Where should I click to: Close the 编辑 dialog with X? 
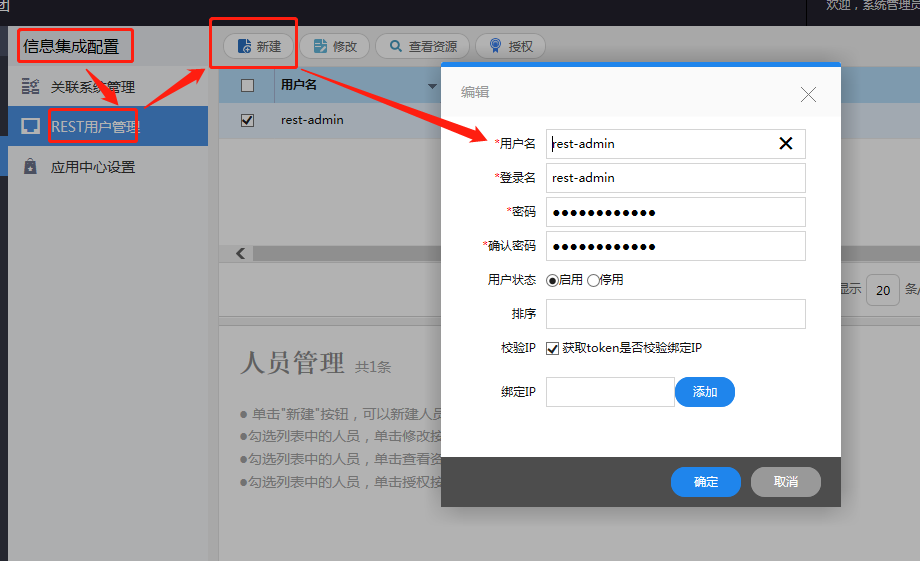click(x=808, y=94)
